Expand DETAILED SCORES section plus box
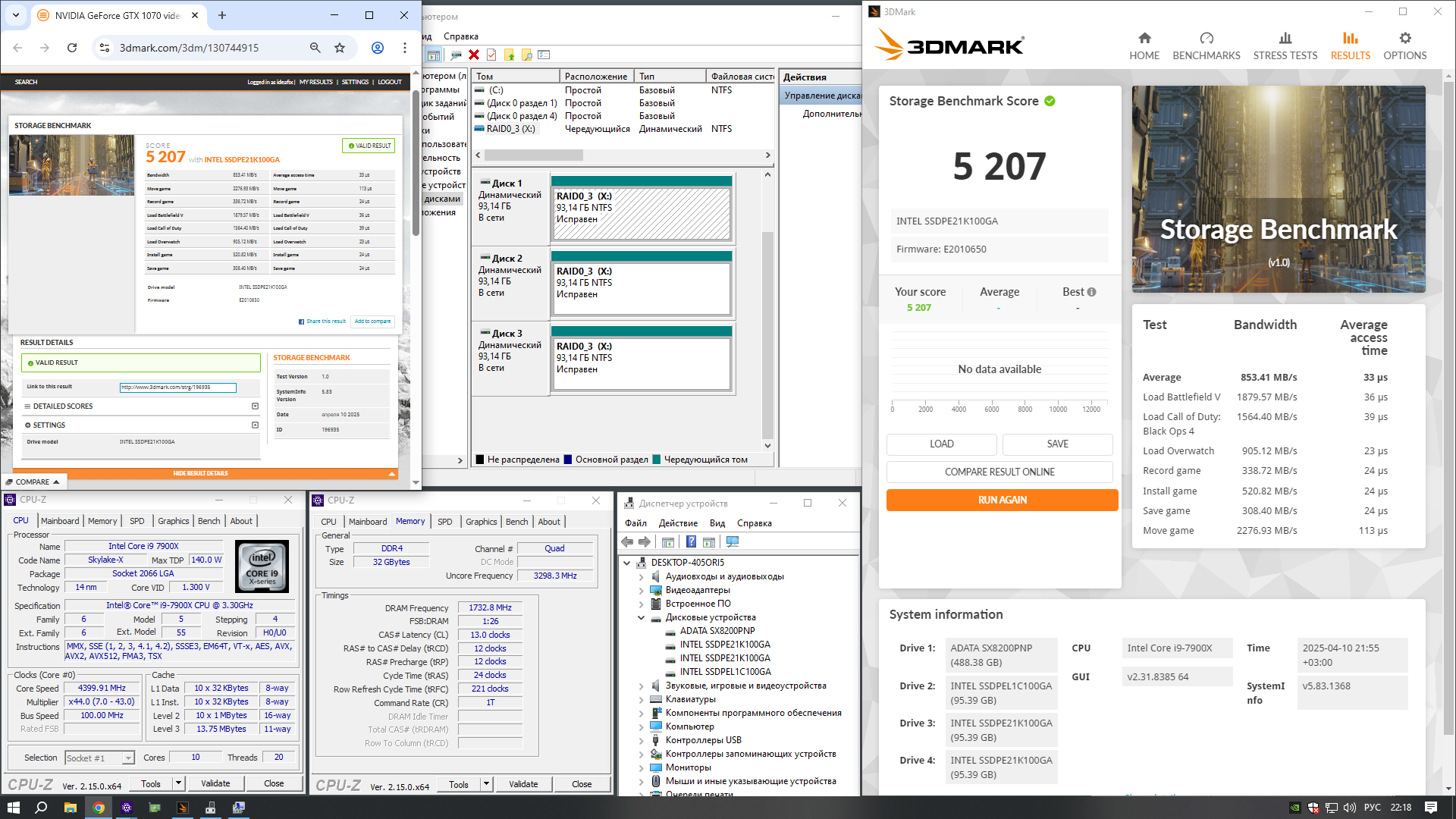The height and width of the screenshot is (819, 1456). [255, 406]
